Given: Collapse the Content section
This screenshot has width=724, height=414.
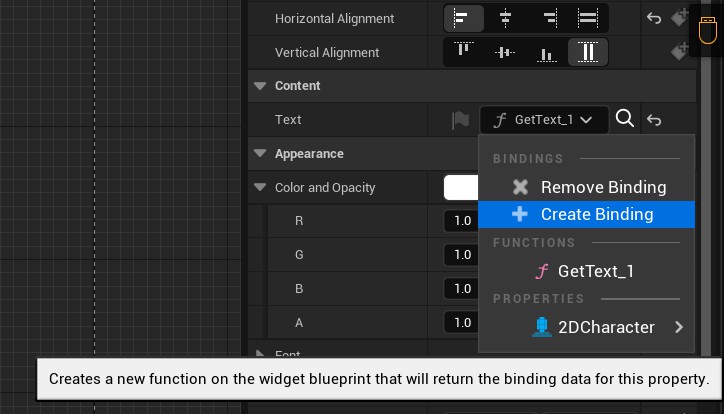Looking at the screenshot, I should point(261,86).
